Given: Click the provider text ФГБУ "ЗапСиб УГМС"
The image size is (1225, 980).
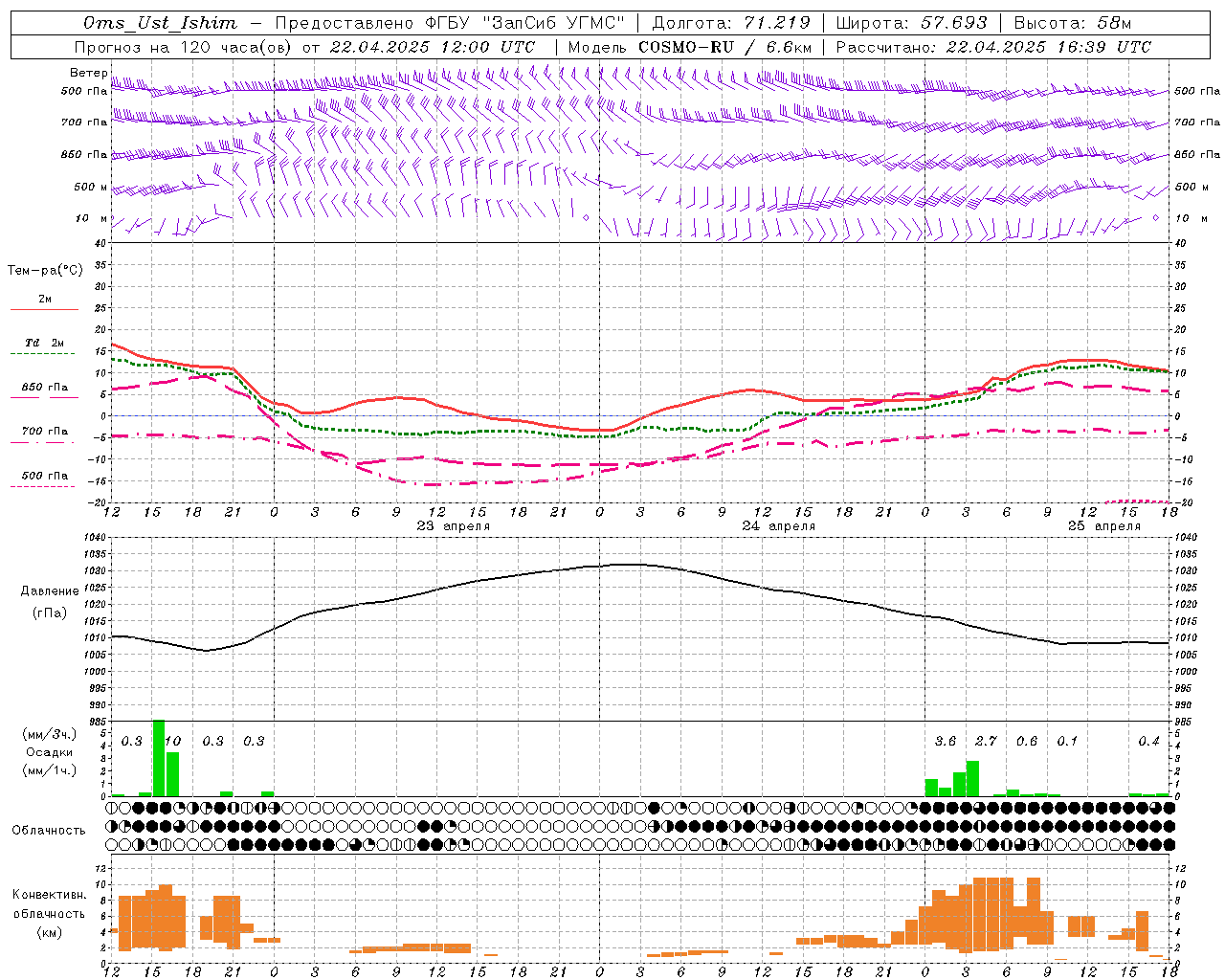Looking at the screenshot, I should [x=523, y=23].
